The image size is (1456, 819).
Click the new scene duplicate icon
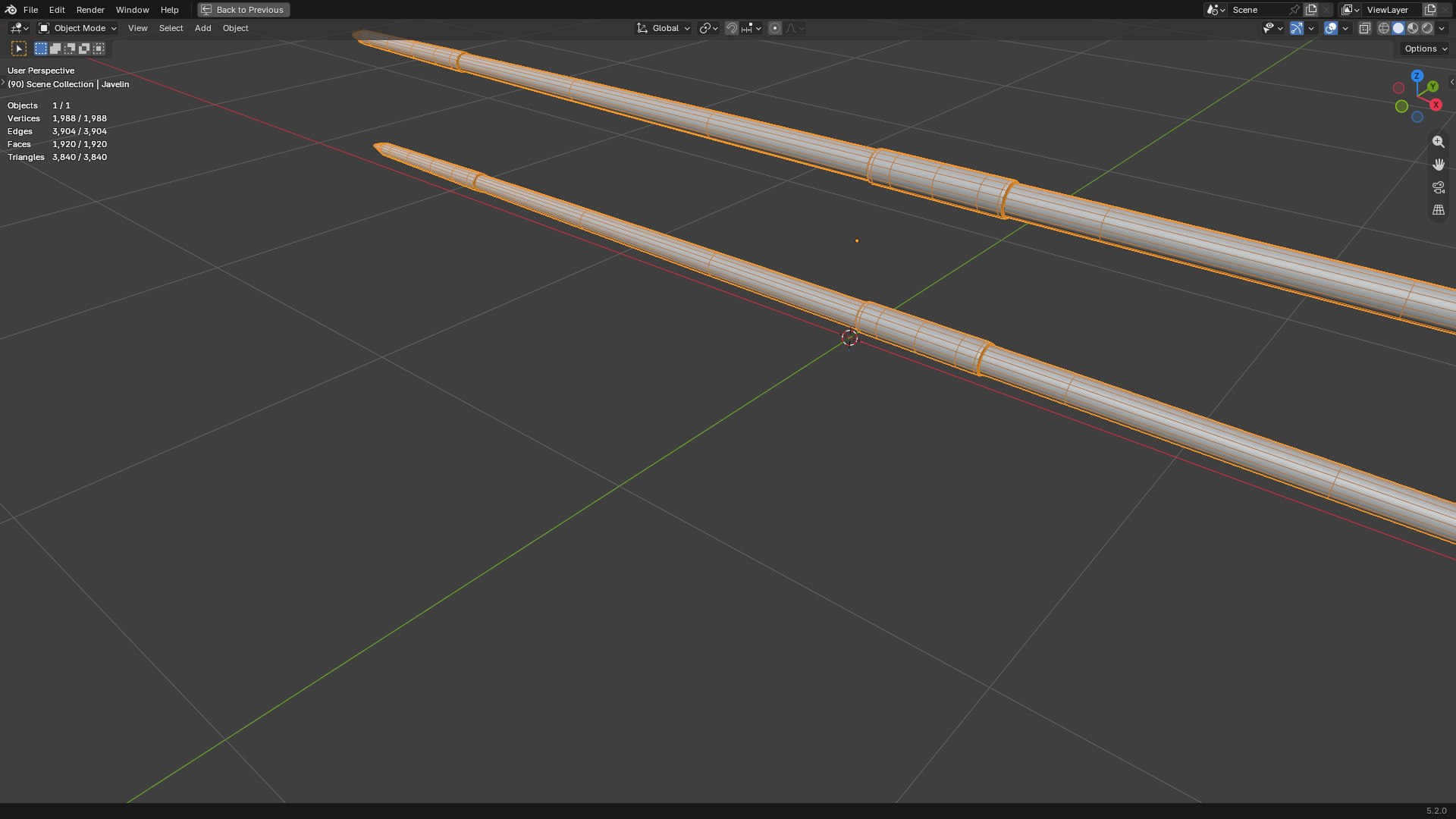(1311, 10)
